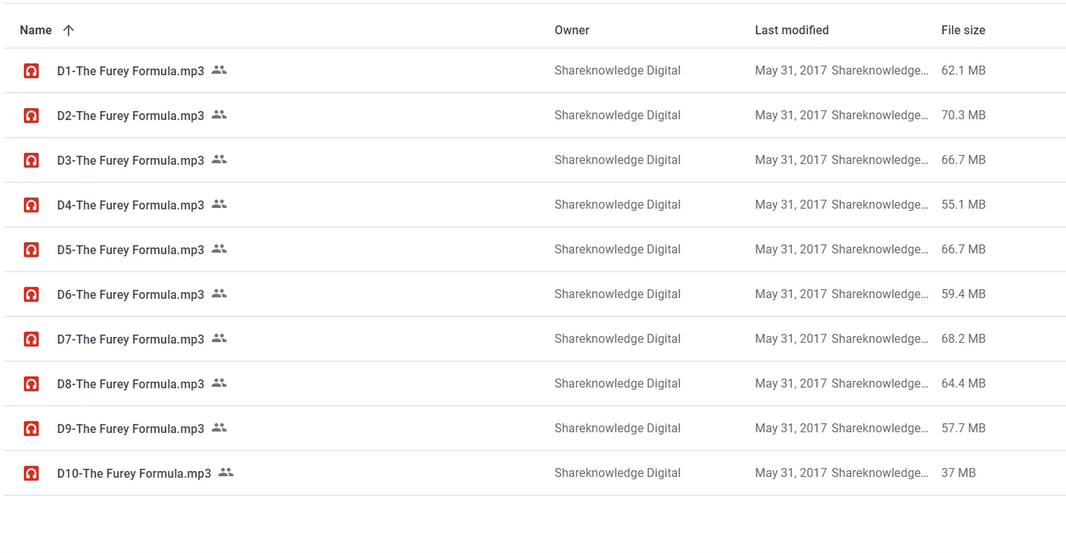Click the shared people icon next to D2 file

point(219,115)
